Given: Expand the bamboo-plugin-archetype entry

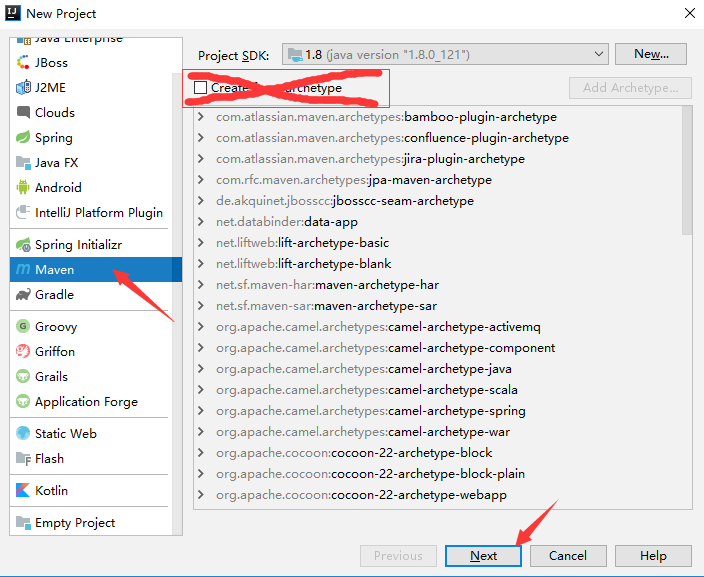Looking at the screenshot, I should 201,117.
